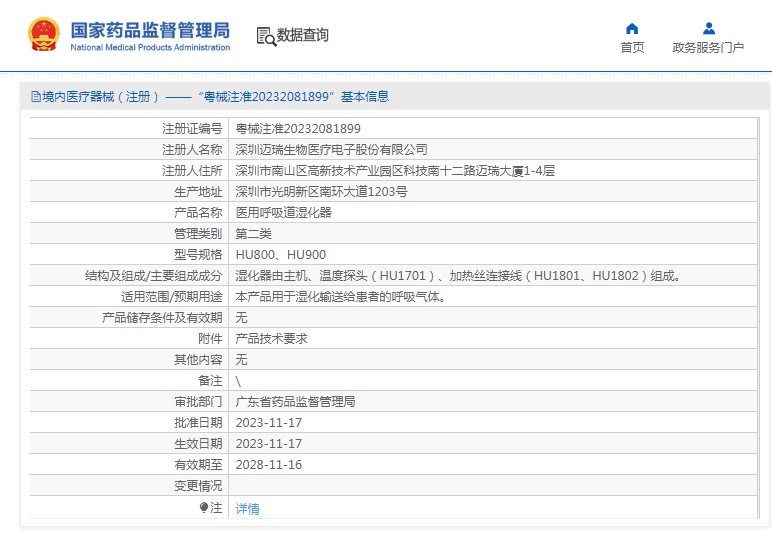Select model spec HU800、HU900
The height and width of the screenshot is (535, 772).
click(x=281, y=254)
